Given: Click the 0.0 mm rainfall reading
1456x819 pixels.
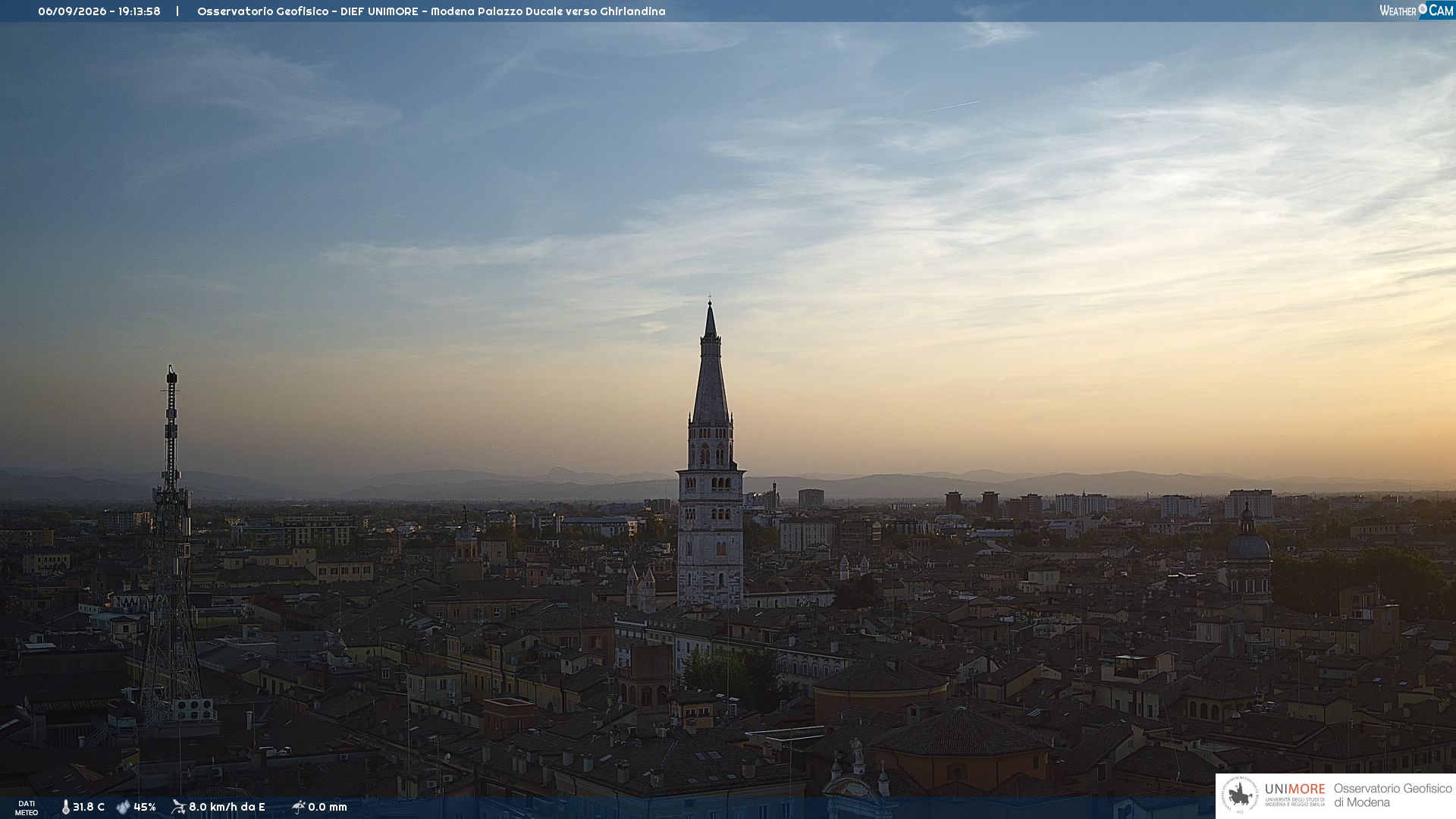Looking at the screenshot, I should coord(328,807).
